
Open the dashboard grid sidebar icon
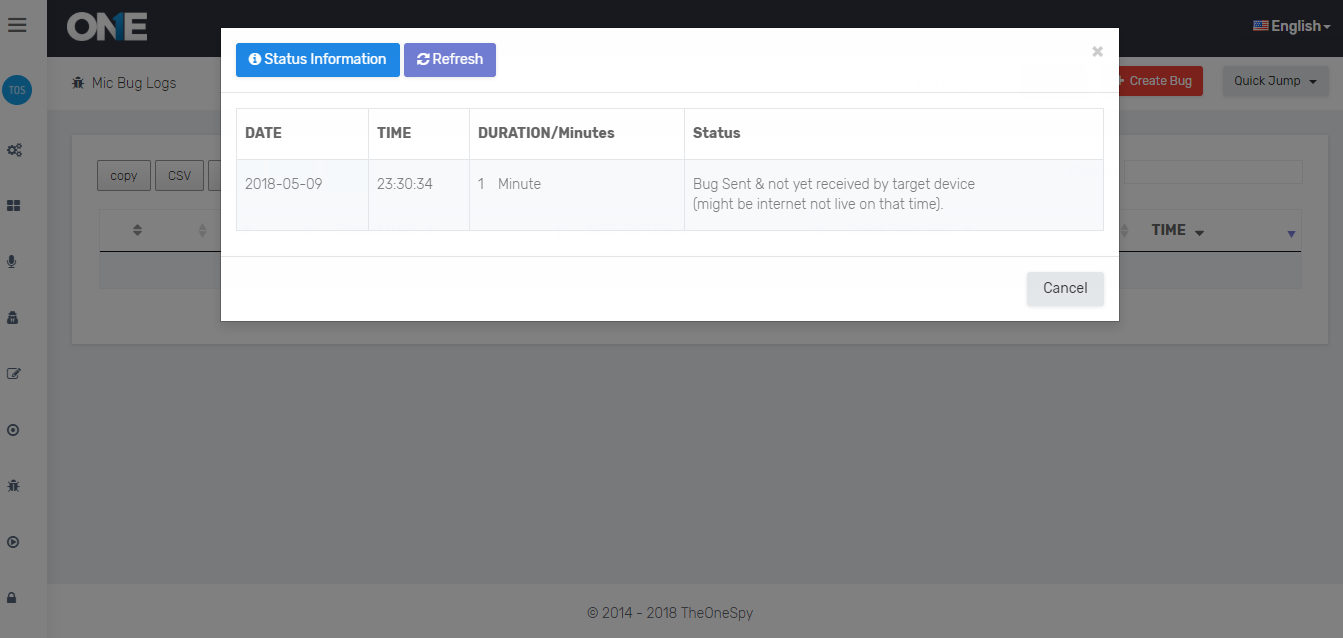click(x=14, y=206)
